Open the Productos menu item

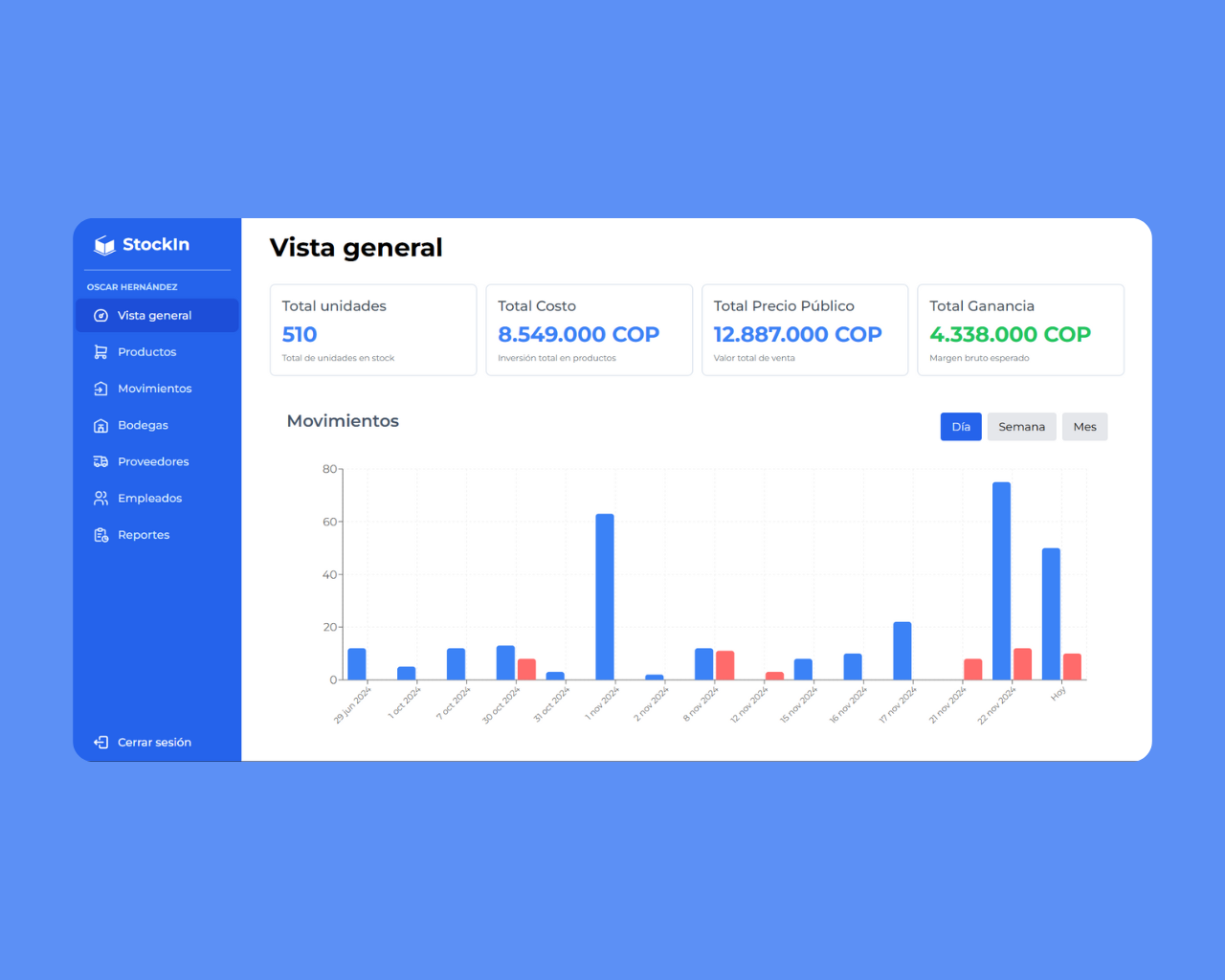(x=146, y=352)
